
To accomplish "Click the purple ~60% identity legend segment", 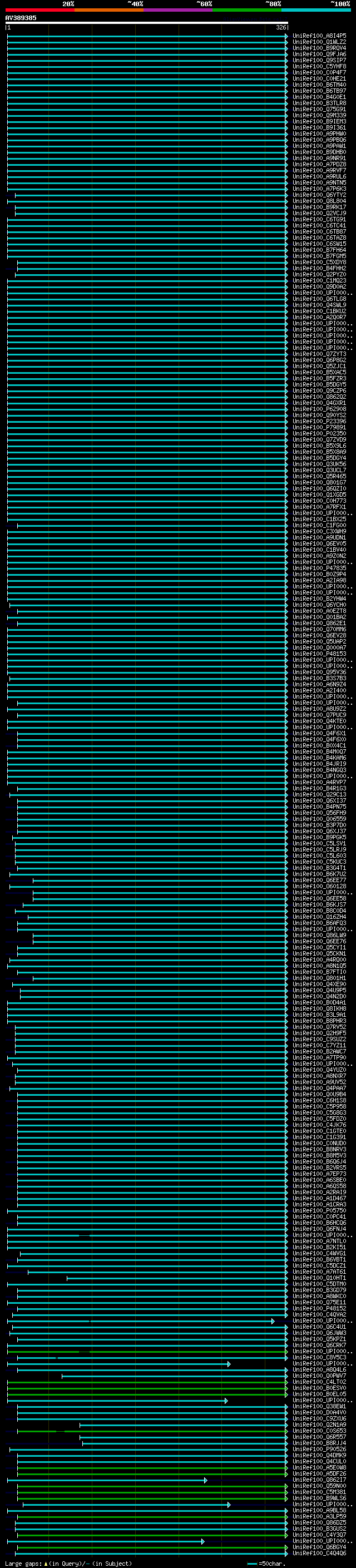I will (179, 10).
